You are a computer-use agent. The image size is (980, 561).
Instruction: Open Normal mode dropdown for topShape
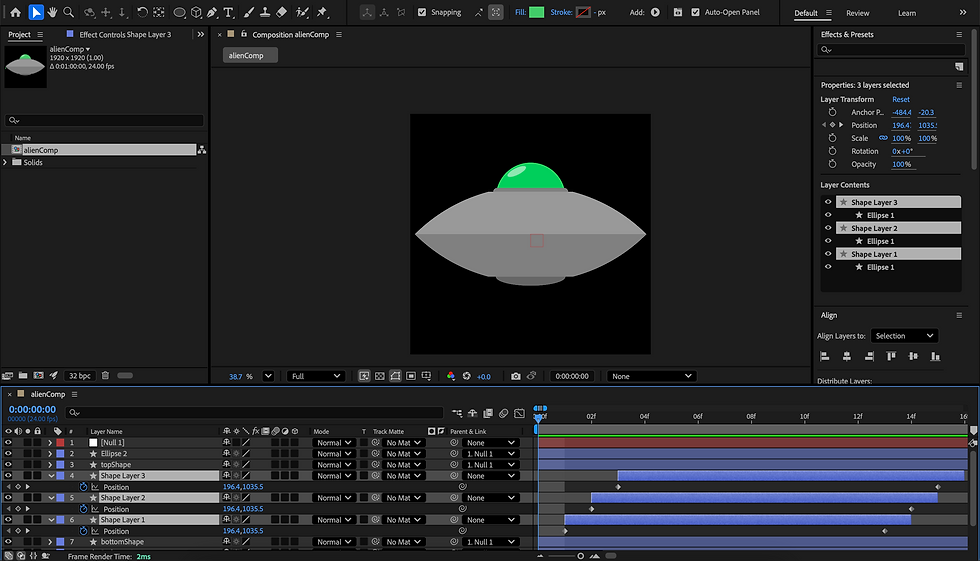[x=334, y=465]
